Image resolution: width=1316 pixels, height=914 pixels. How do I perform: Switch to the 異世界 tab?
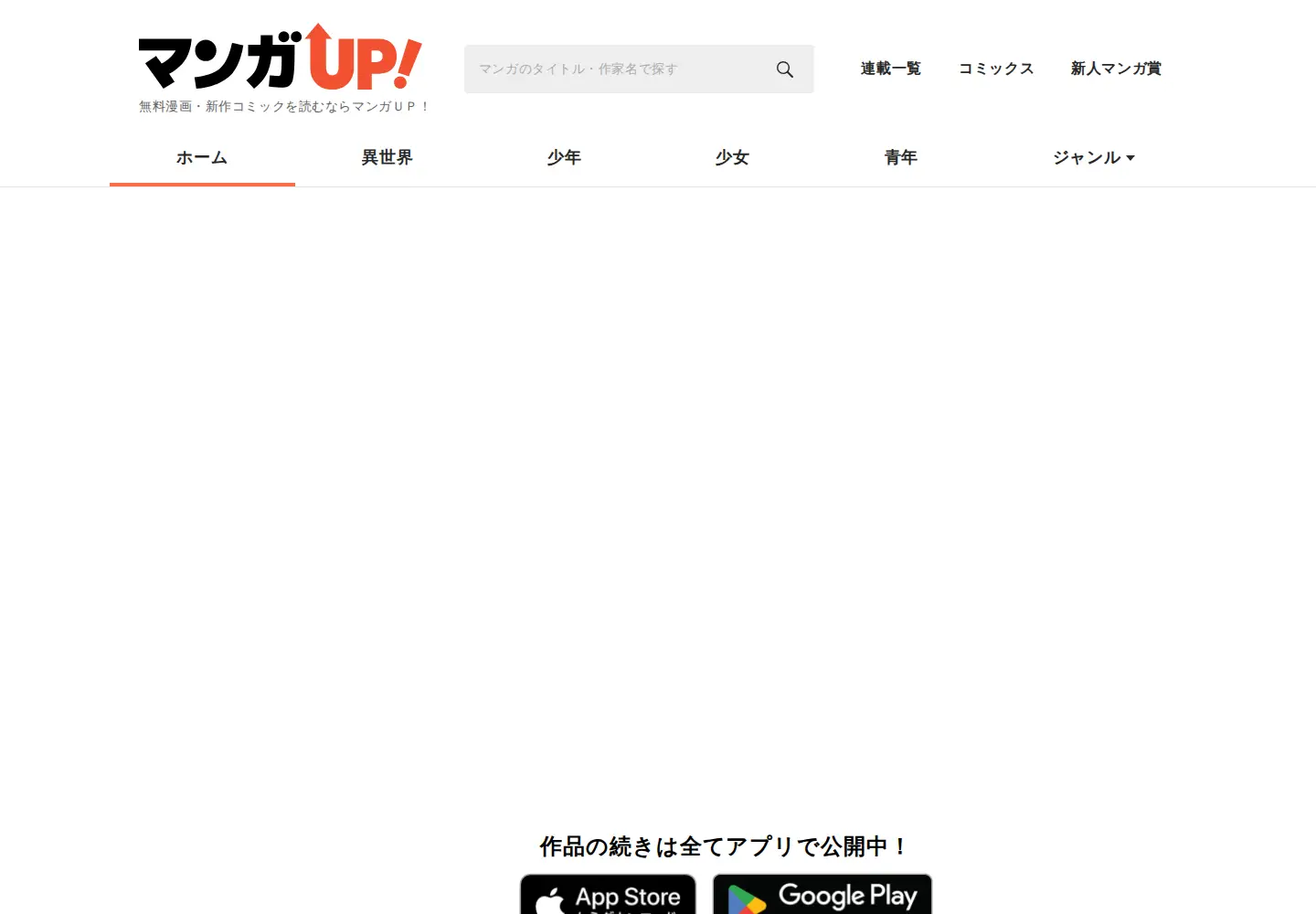tap(387, 157)
